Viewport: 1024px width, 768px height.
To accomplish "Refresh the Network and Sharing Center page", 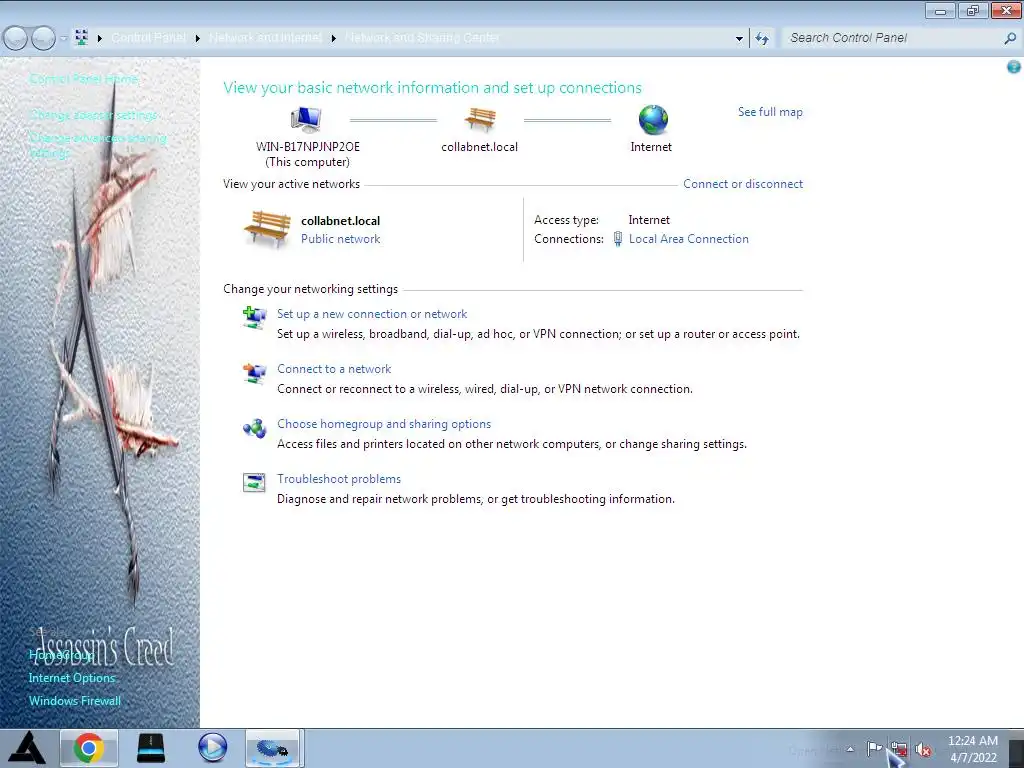I will click(x=762, y=39).
